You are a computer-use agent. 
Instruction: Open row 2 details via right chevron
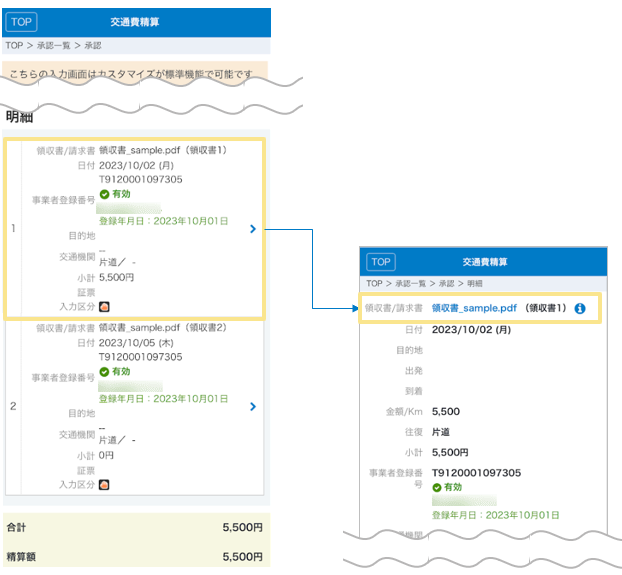click(x=252, y=407)
